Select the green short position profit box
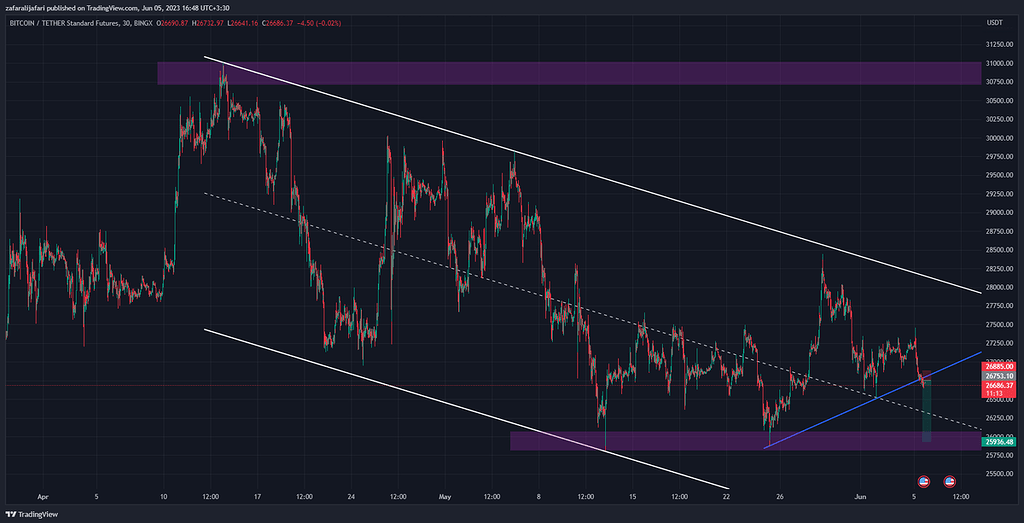Image resolution: width=1024 pixels, height=523 pixels. 926,413
